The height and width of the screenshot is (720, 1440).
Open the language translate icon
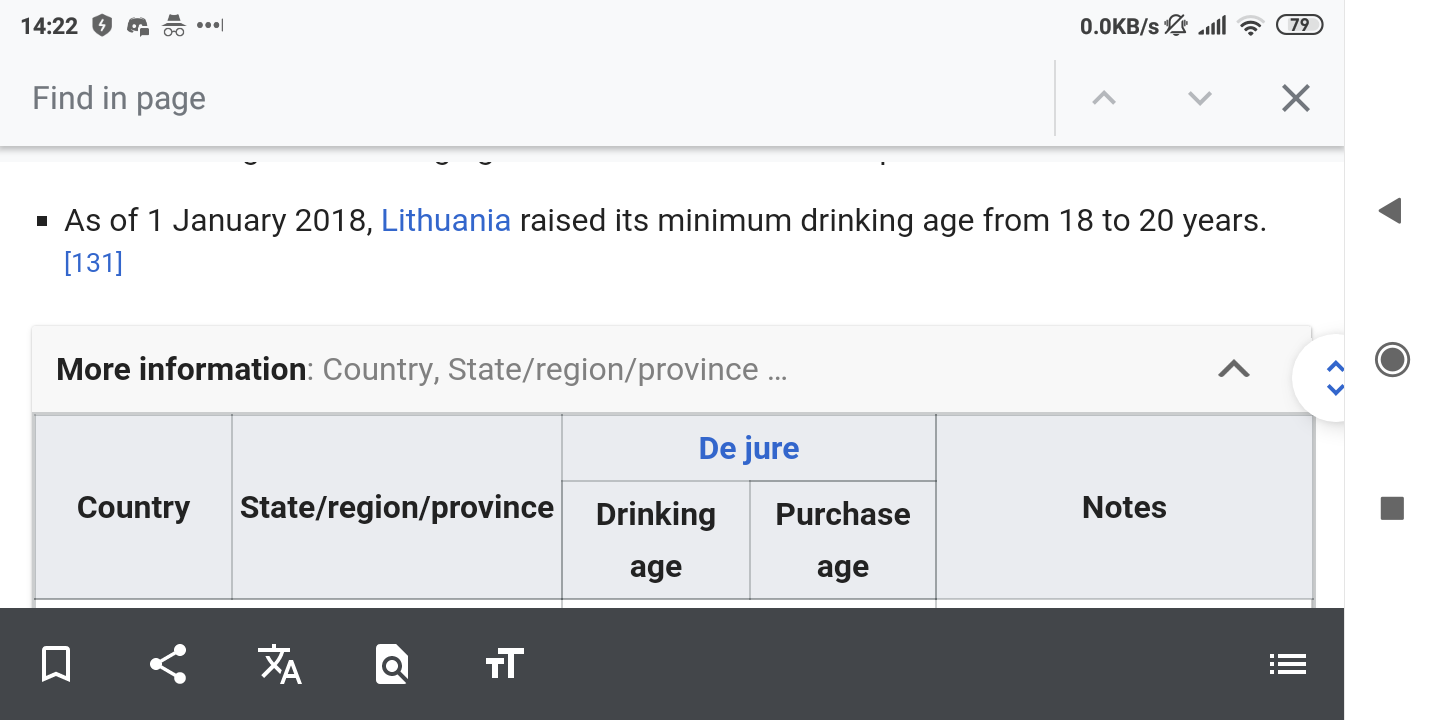[x=280, y=664]
